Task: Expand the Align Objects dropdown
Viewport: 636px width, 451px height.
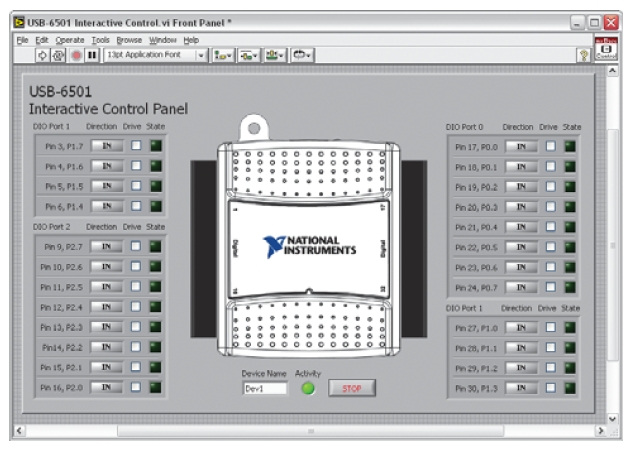Action: click(223, 55)
